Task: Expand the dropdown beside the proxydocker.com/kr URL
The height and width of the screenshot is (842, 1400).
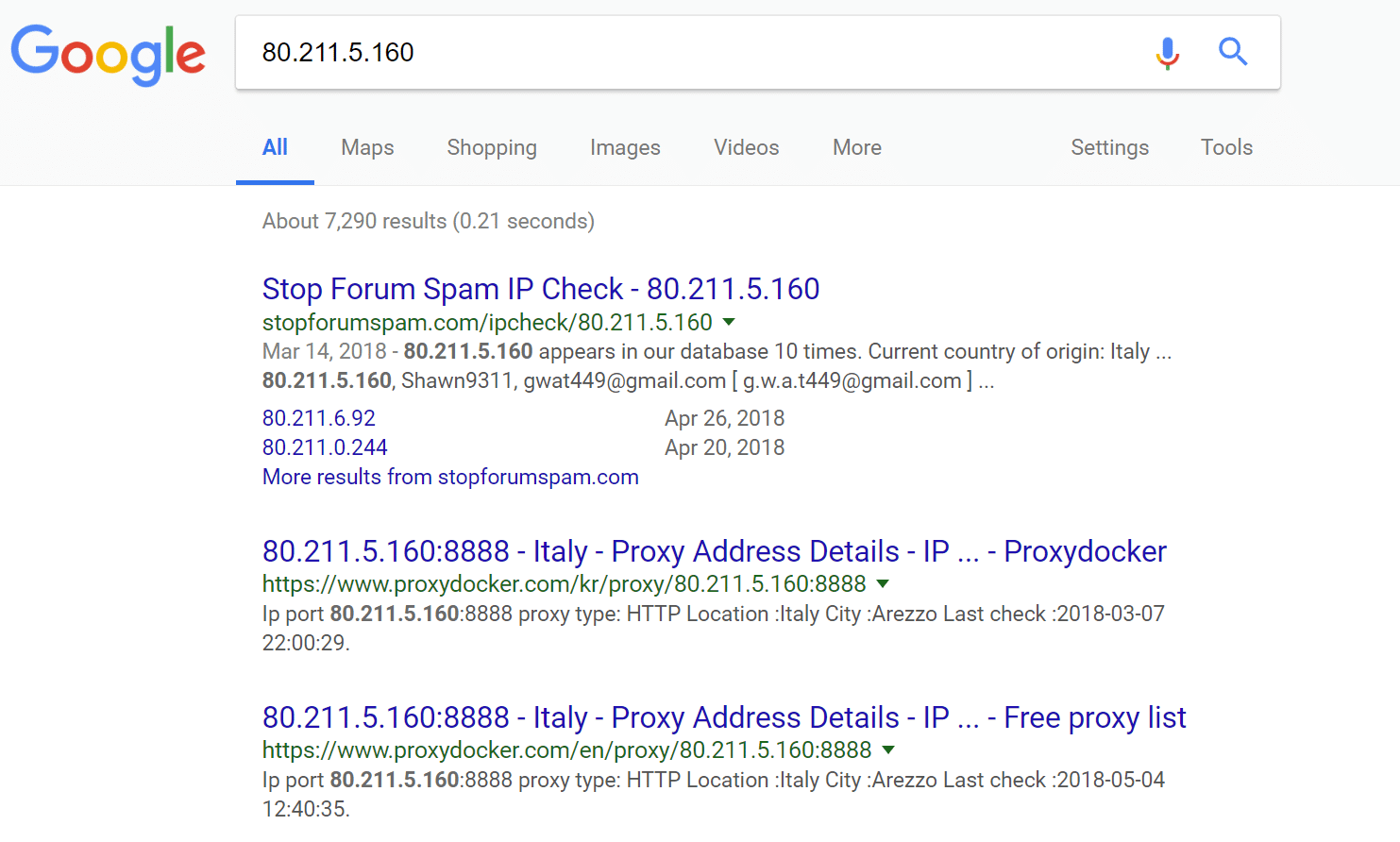Action: click(x=883, y=584)
